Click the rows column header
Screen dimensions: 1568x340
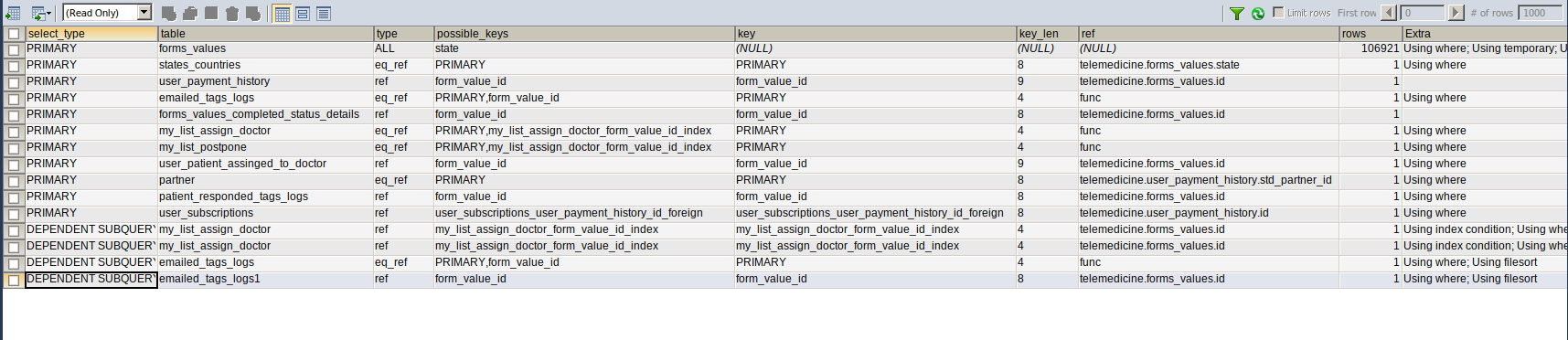coord(1371,33)
